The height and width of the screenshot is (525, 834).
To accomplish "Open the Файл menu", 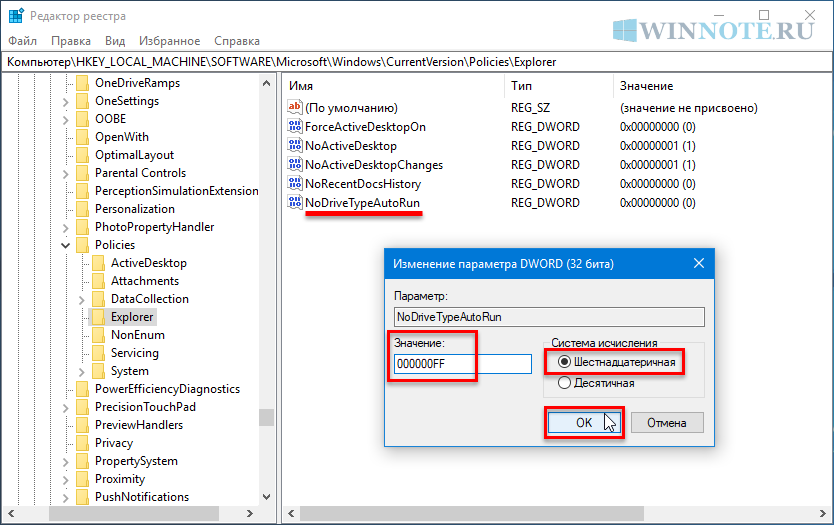I will click(x=22, y=41).
